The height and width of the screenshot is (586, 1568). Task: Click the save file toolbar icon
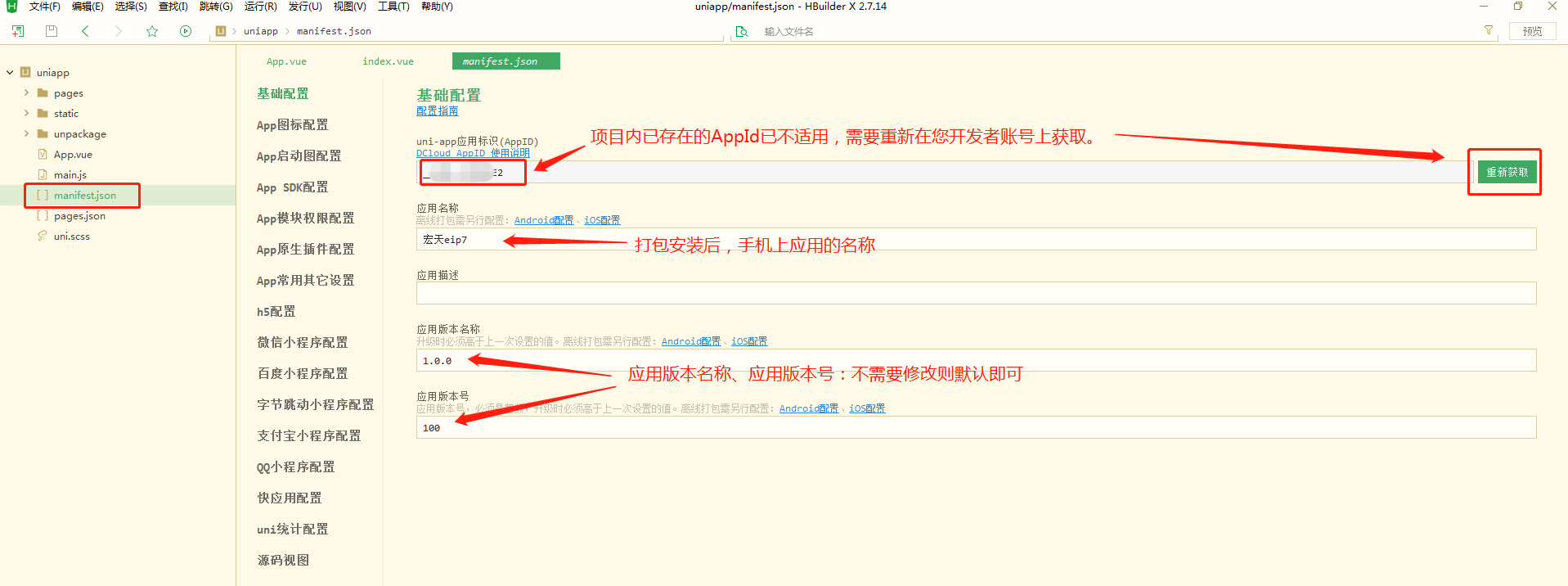click(52, 31)
